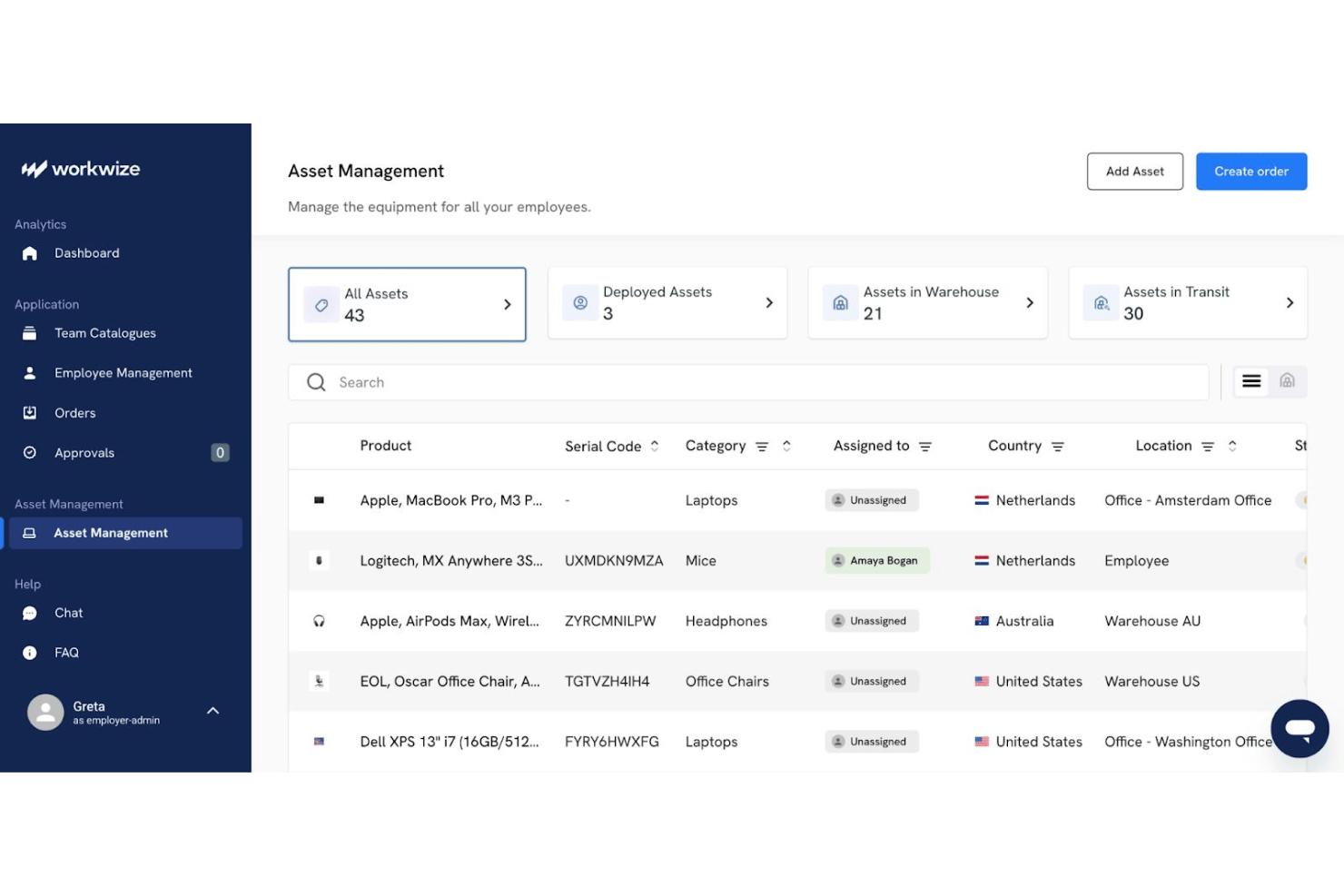Open the Country filter icon
This screenshot has height=896, width=1344.
coord(1057,447)
